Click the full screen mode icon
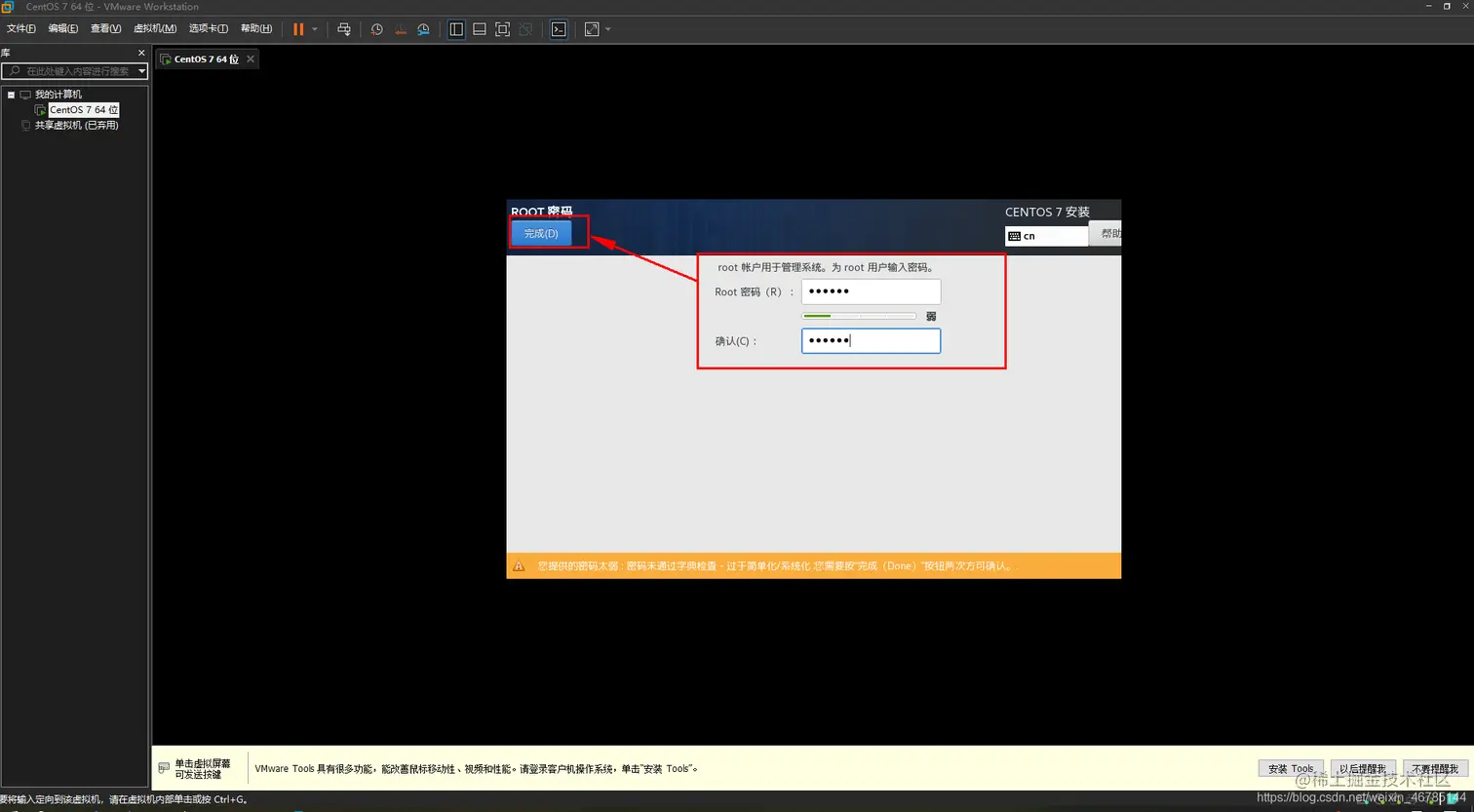1474x812 pixels. [x=503, y=29]
